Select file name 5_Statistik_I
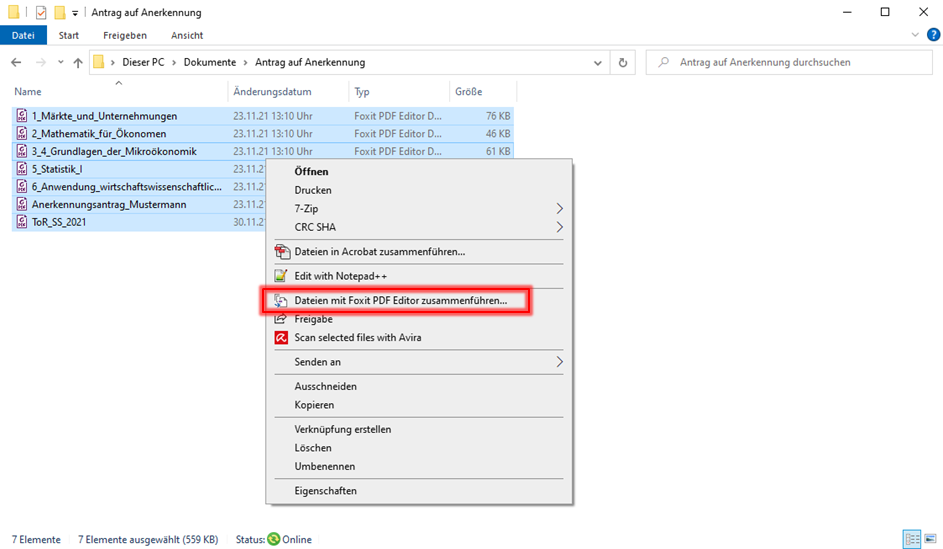The width and height of the screenshot is (943, 549). (x=57, y=169)
